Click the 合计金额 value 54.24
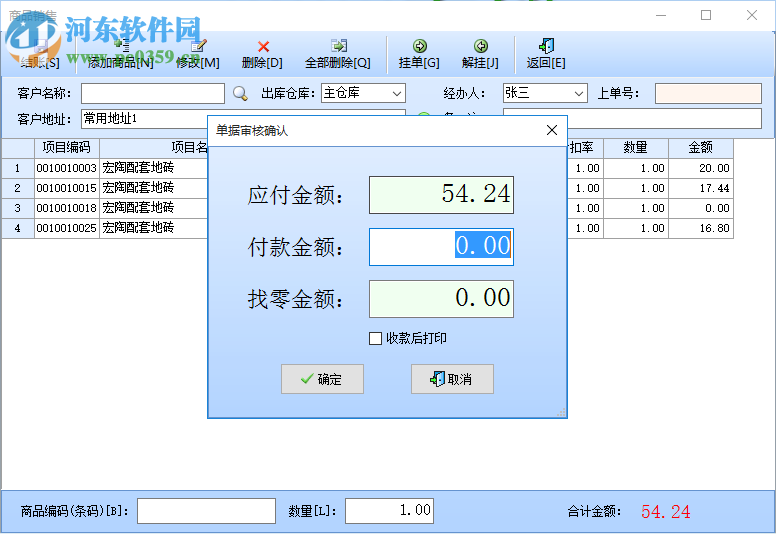 [x=665, y=512]
